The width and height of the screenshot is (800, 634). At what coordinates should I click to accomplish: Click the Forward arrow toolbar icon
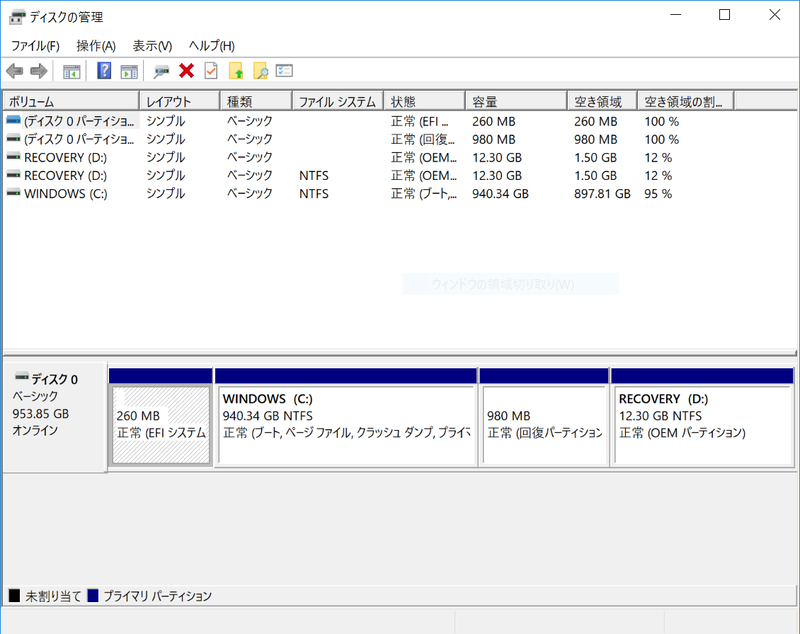[39, 71]
